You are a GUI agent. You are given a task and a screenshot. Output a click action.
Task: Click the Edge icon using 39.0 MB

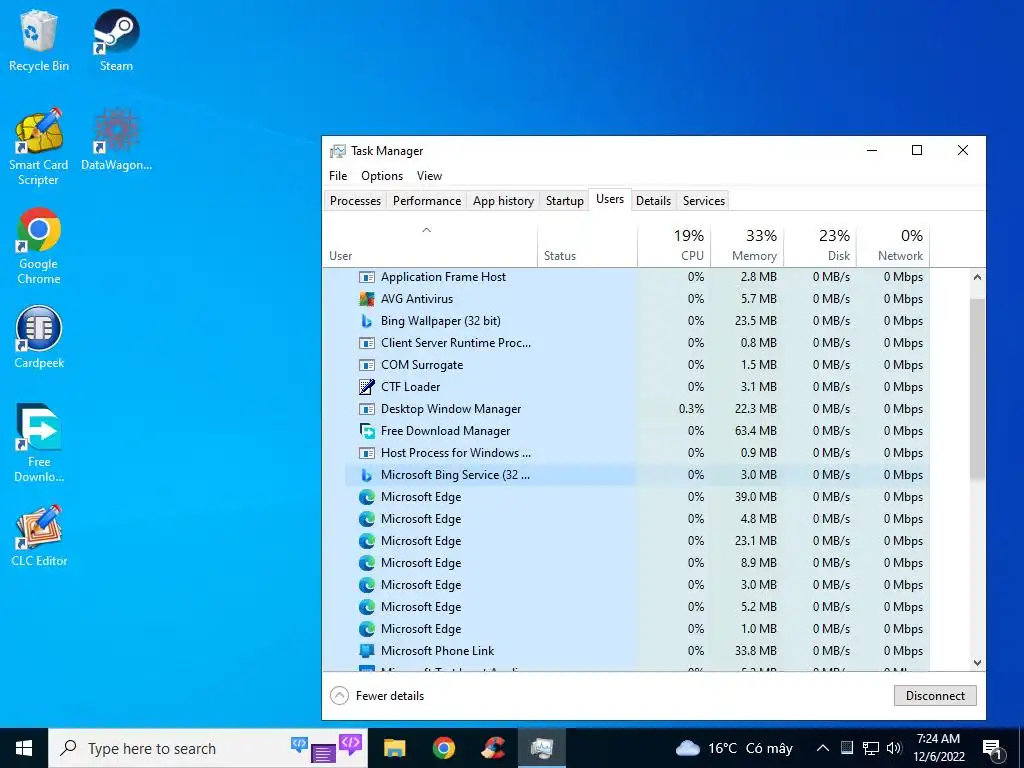(x=367, y=497)
